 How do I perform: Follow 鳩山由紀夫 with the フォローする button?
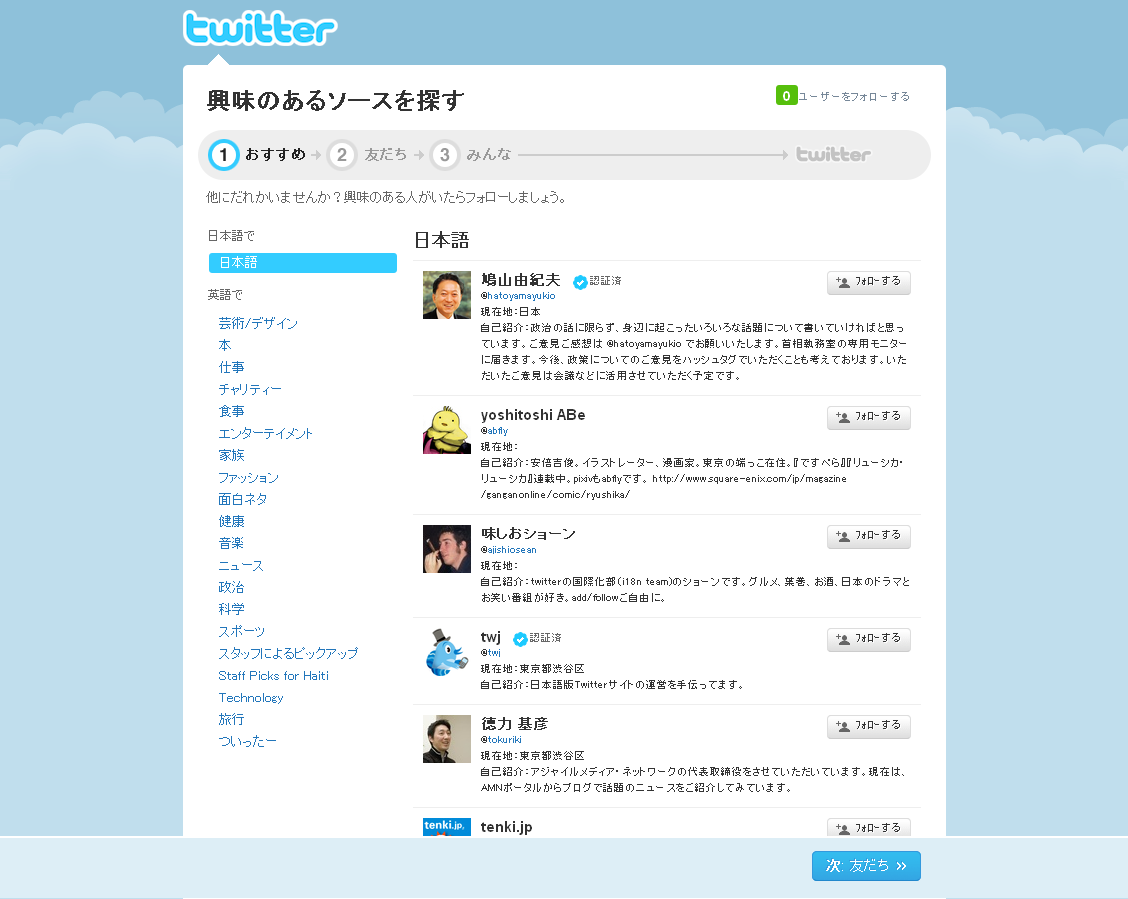click(868, 282)
